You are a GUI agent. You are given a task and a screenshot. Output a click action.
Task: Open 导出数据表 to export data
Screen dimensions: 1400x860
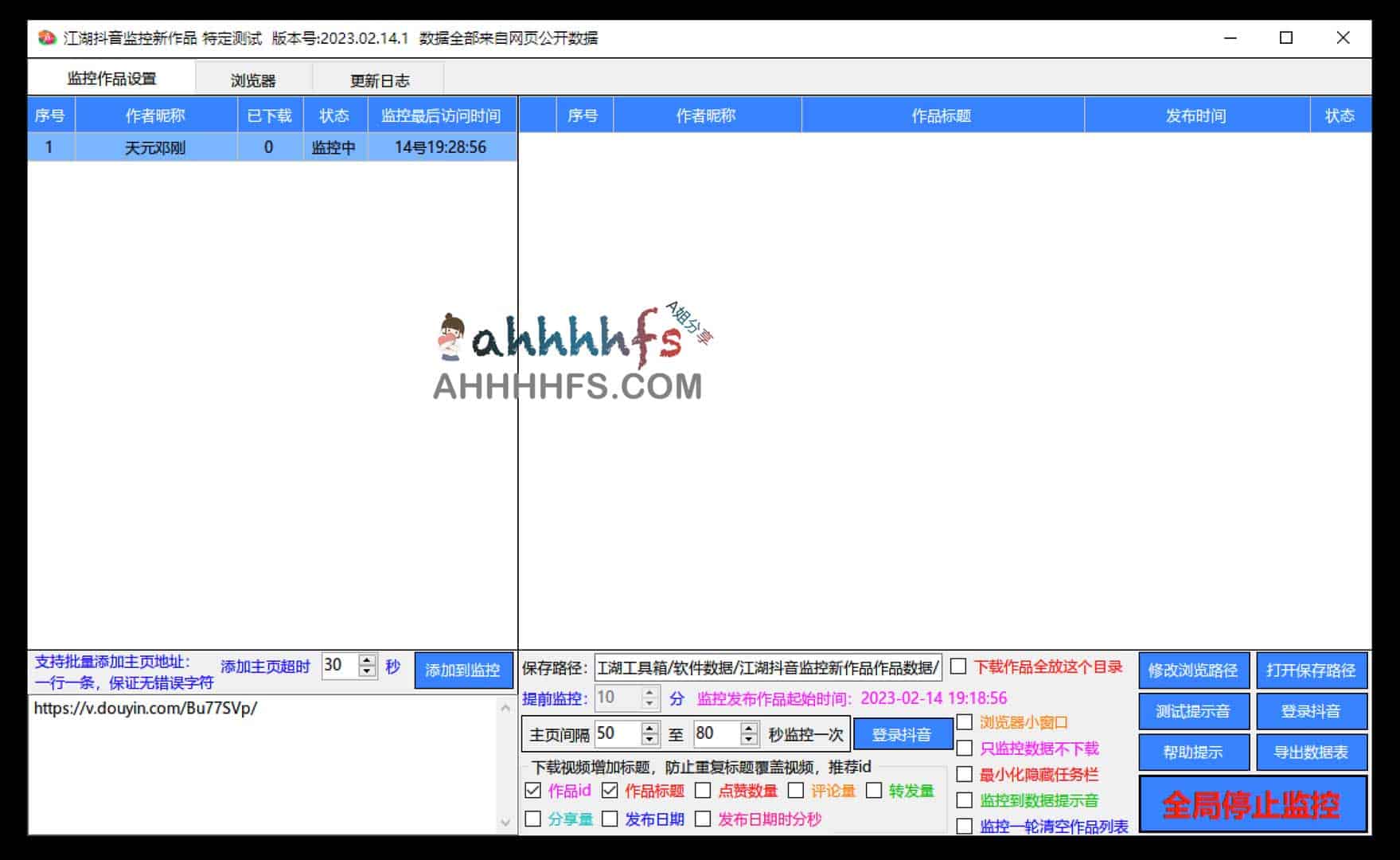1312,751
